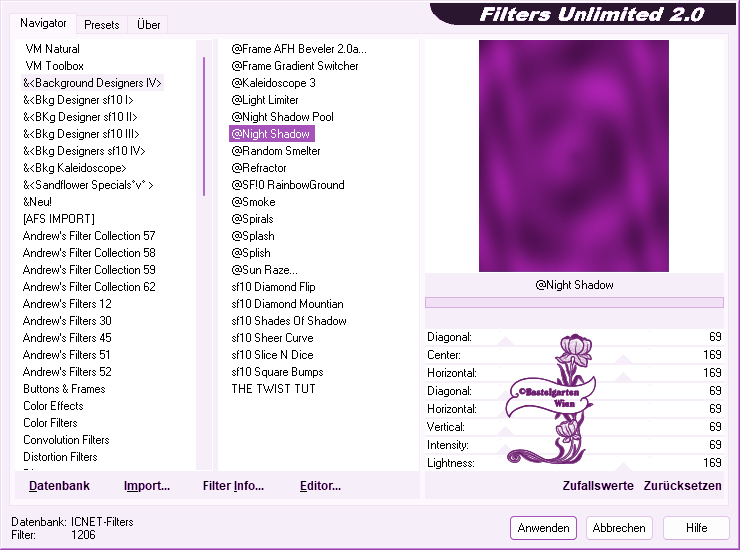The width and height of the screenshot is (740, 550).
Task: Choose sf10 Diamond Flip filter
Action: [273, 287]
